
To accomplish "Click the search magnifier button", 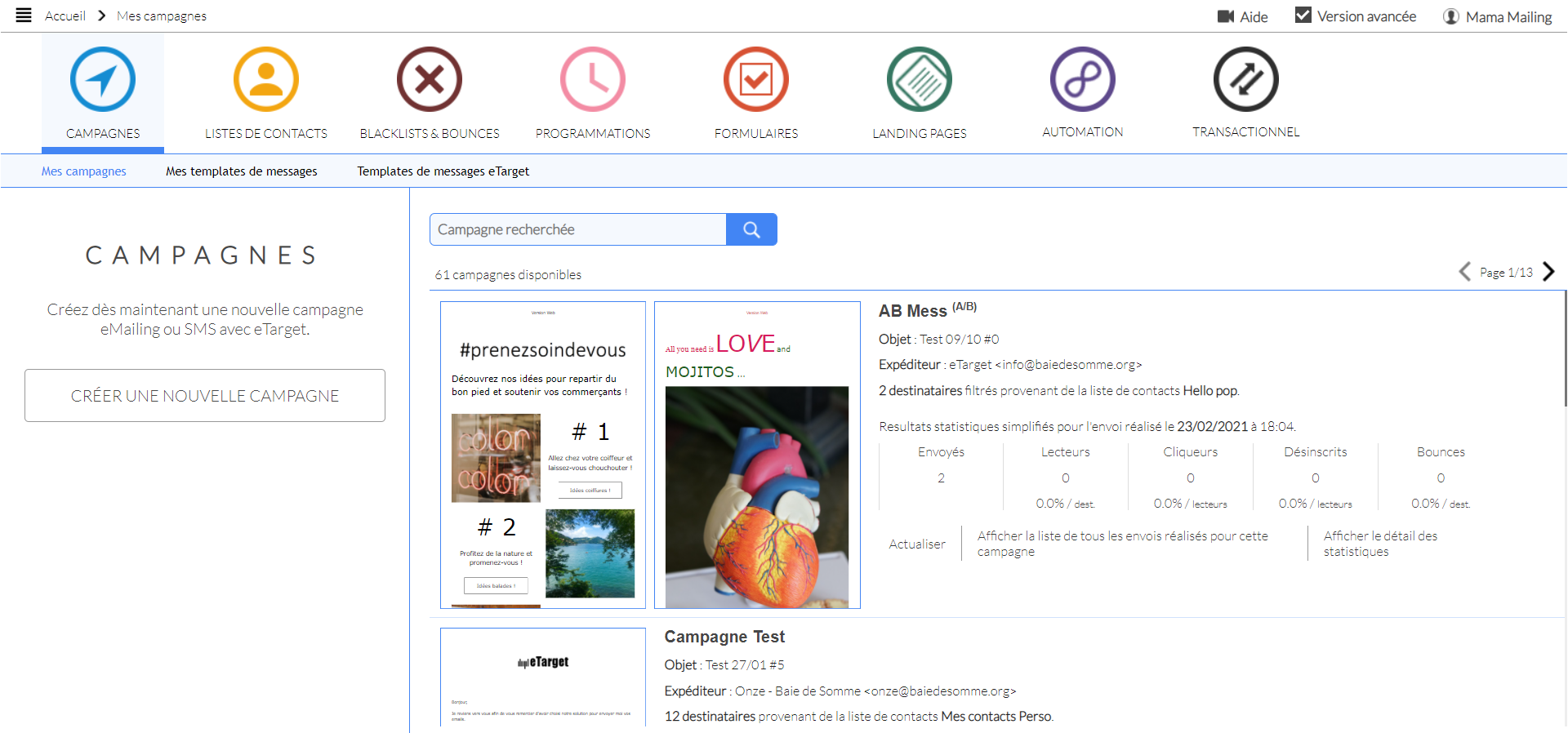I will pos(751,229).
